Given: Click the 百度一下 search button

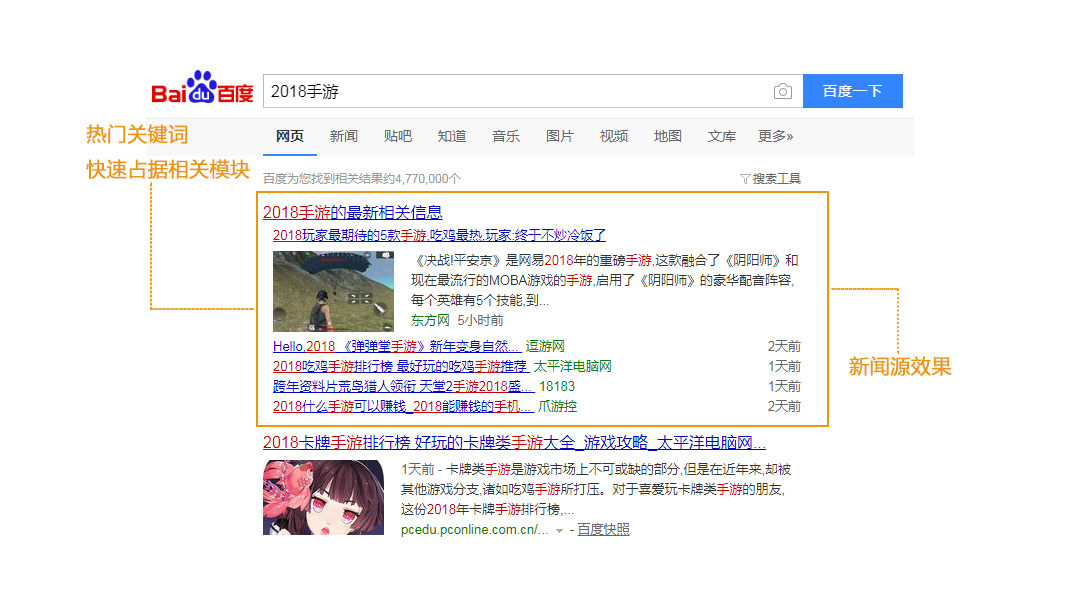Looking at the screenshot, I should click(x=852, y=90).
